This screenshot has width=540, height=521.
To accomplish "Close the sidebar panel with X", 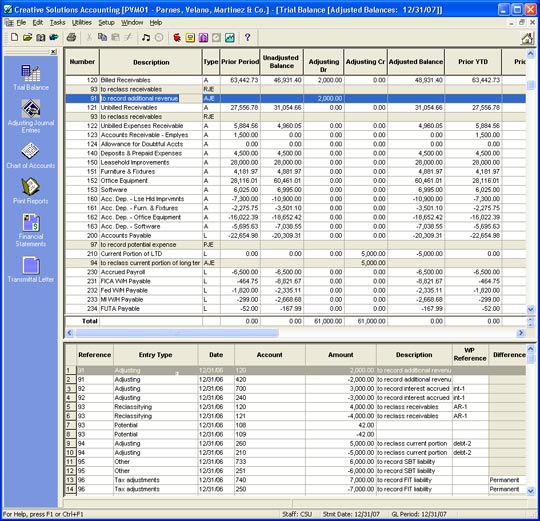I will click(53, 52).
